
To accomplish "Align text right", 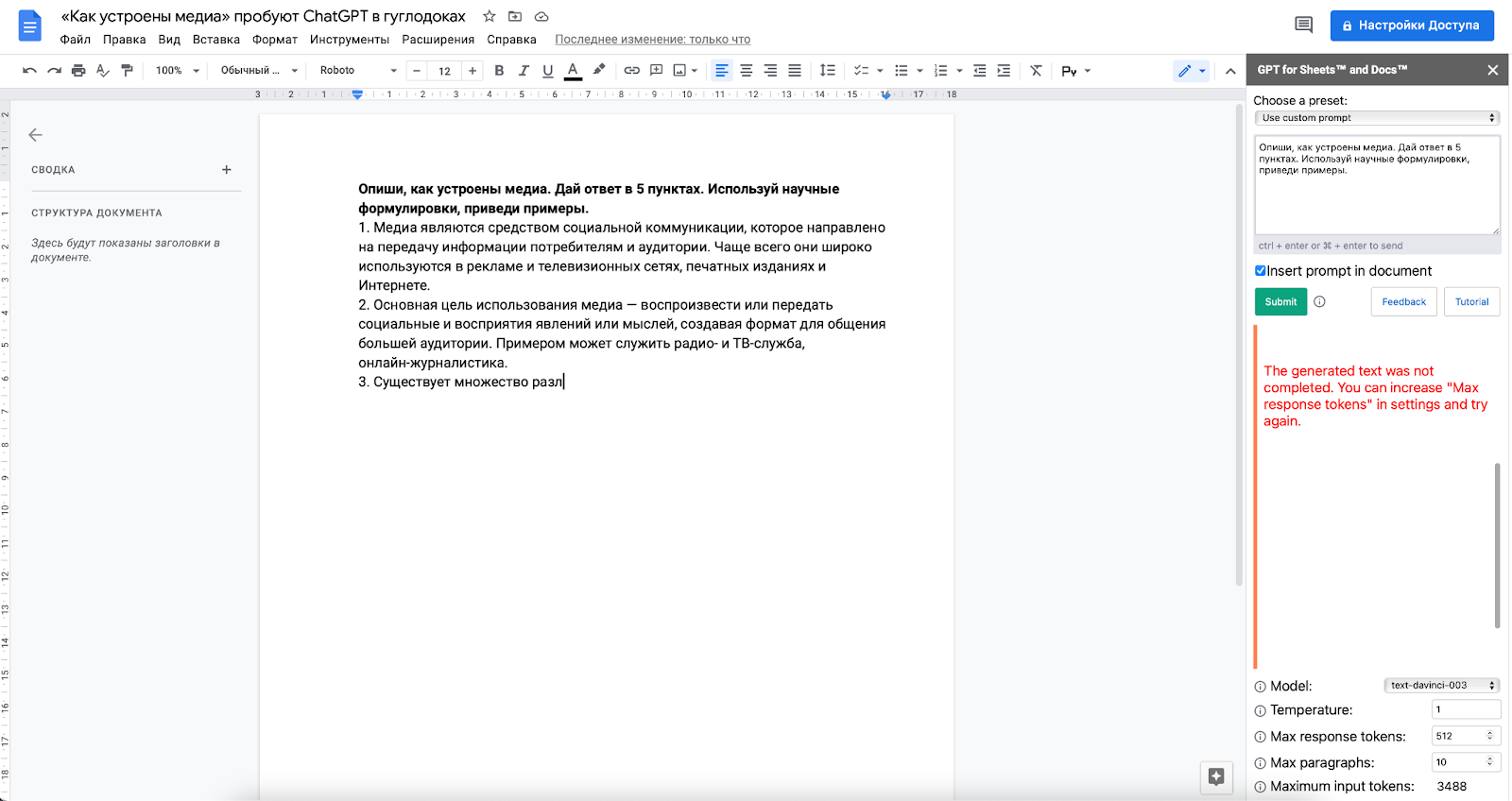I will [x=770, y=71].
